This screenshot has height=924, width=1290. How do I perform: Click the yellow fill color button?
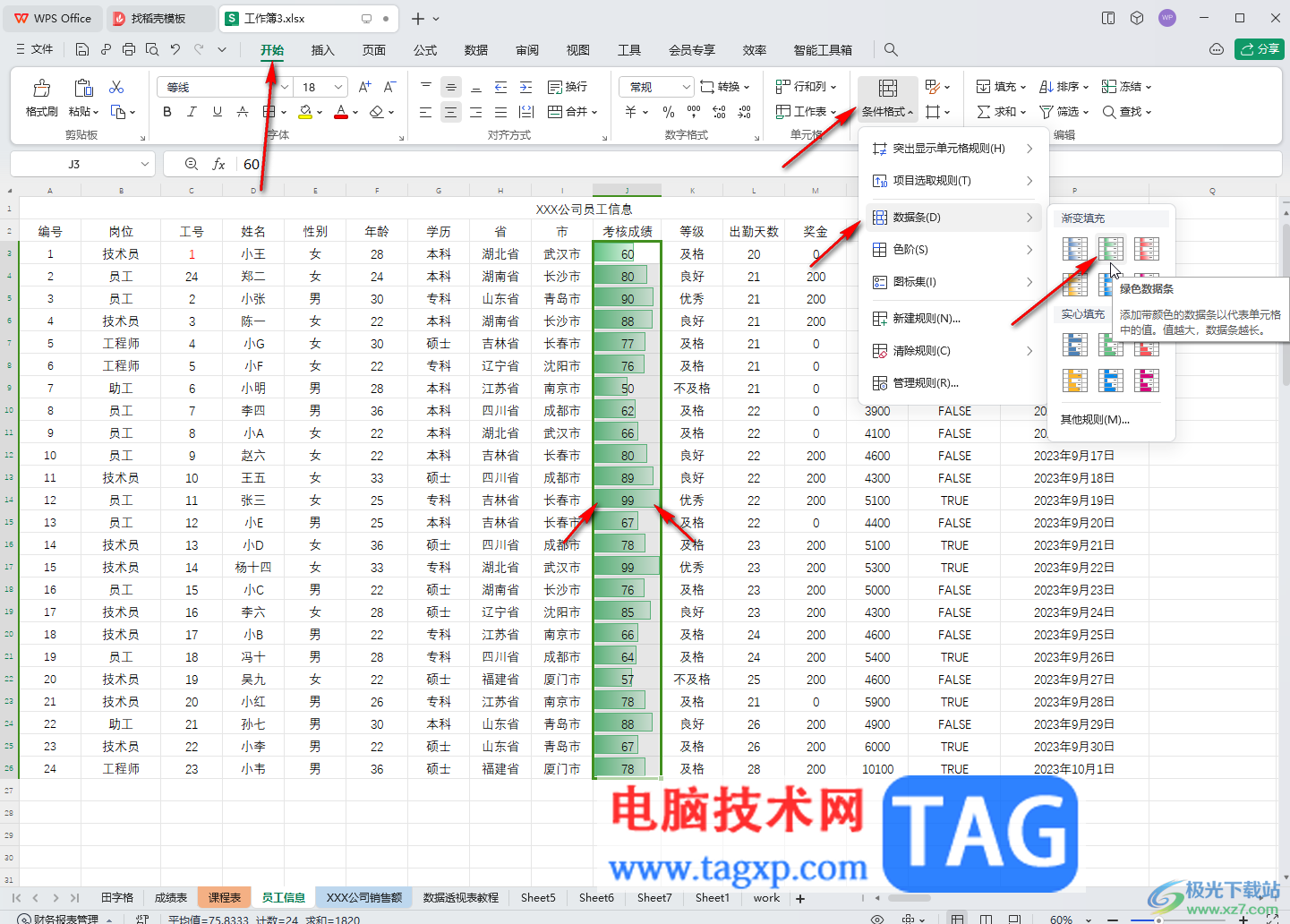(x=305, y=112)
